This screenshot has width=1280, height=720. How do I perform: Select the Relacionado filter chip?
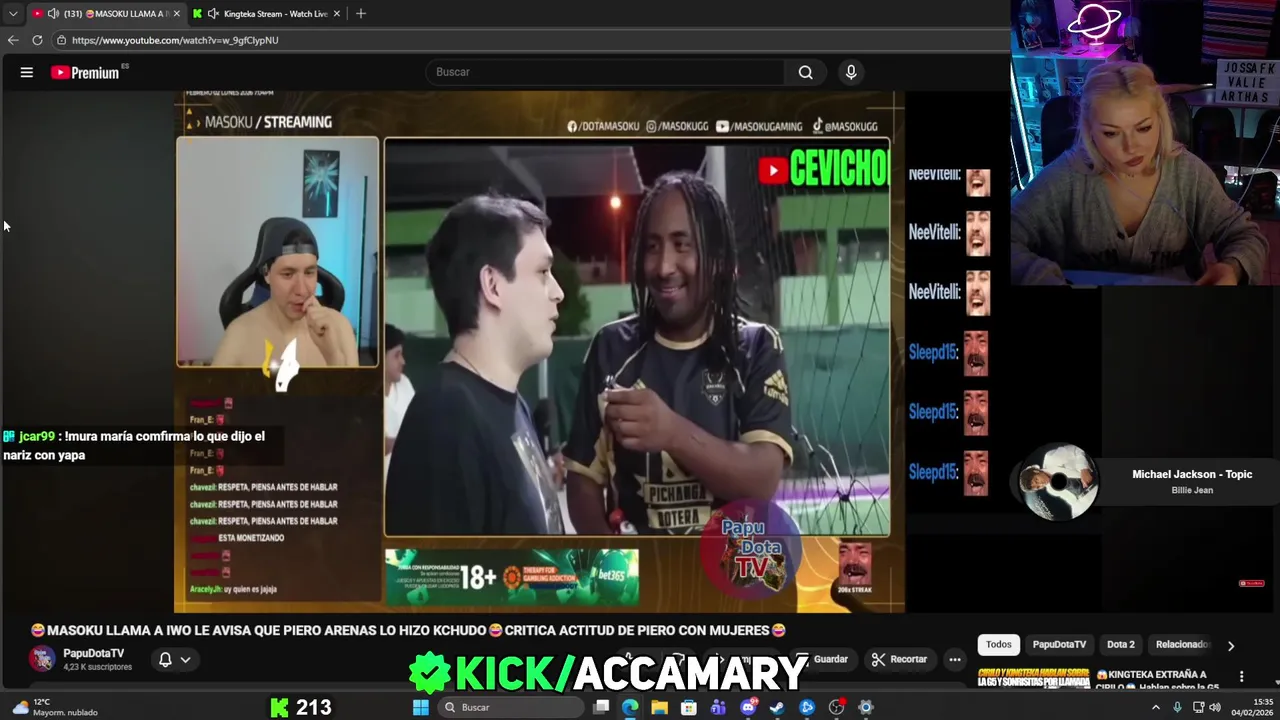(x=1182, y=645)
